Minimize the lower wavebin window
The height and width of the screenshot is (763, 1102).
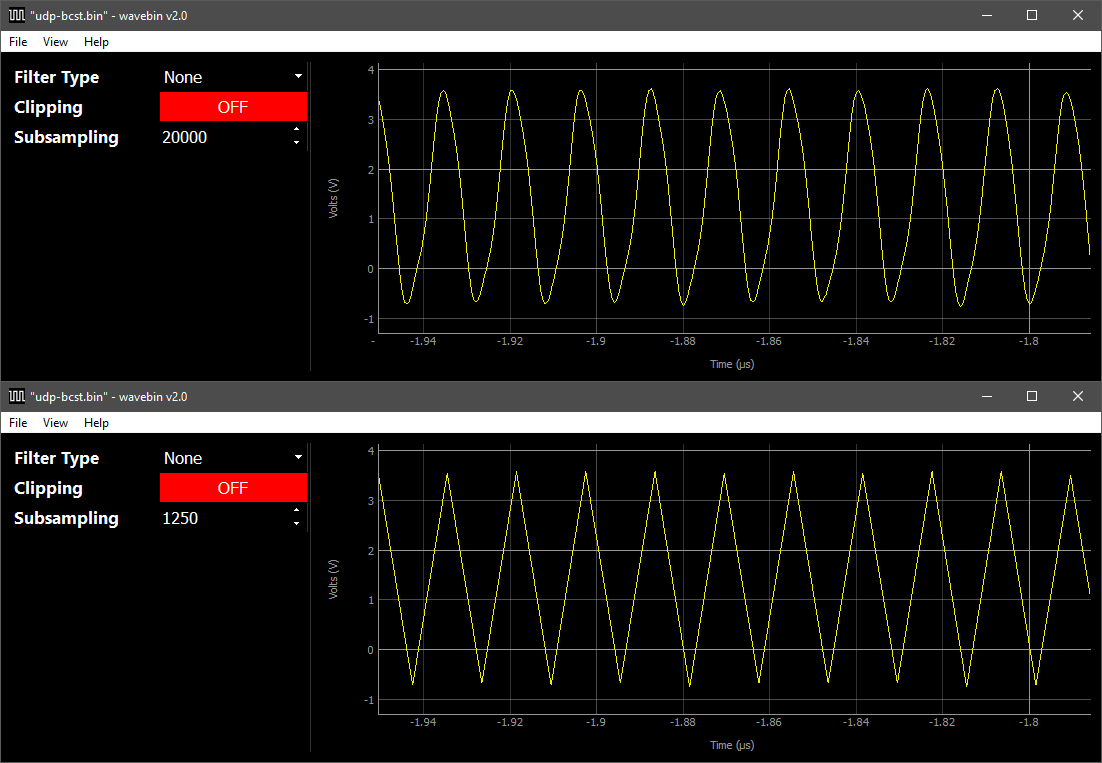coord(986,396)
